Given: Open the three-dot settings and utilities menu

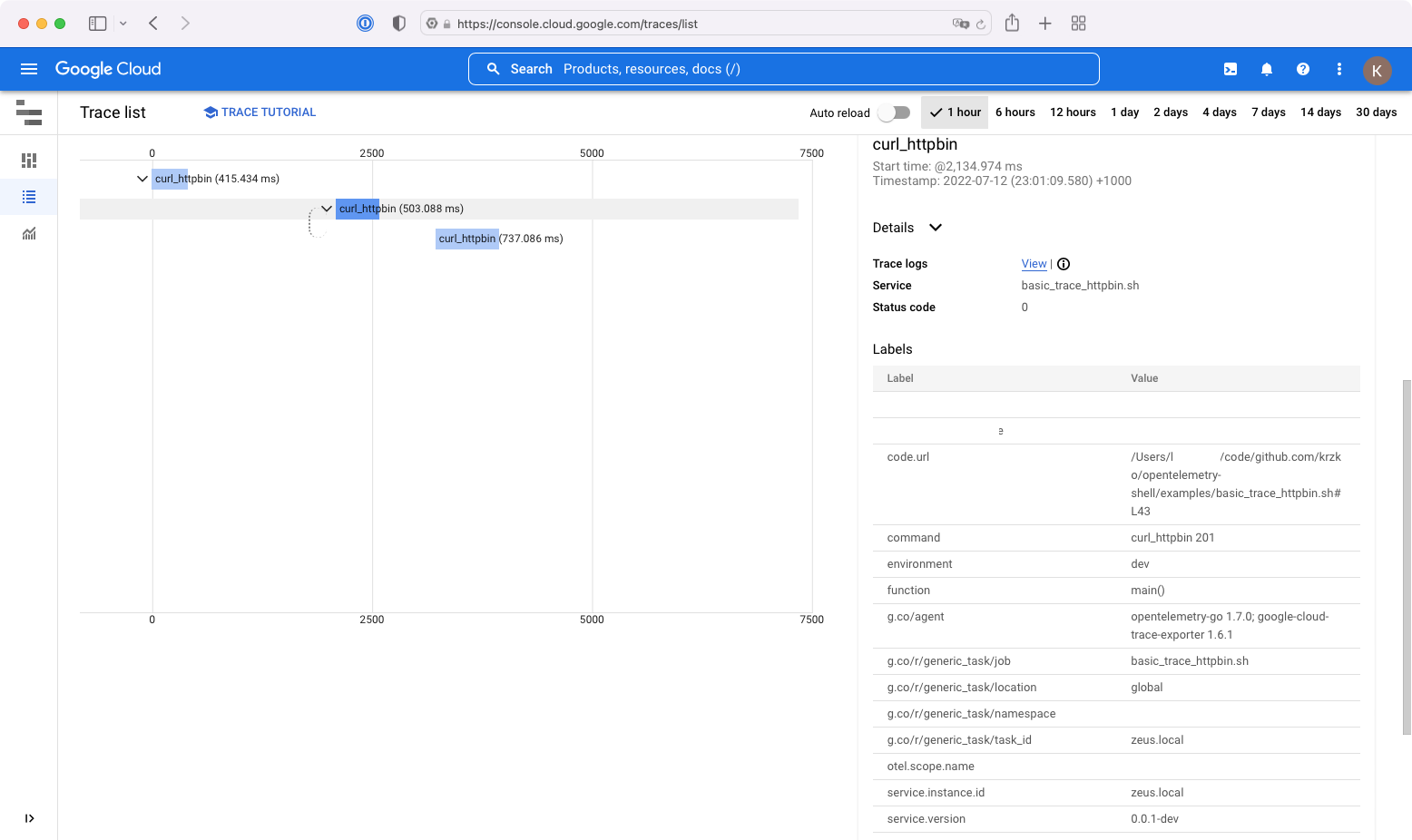Looking at the screenshot, I should pos(1339,69).
